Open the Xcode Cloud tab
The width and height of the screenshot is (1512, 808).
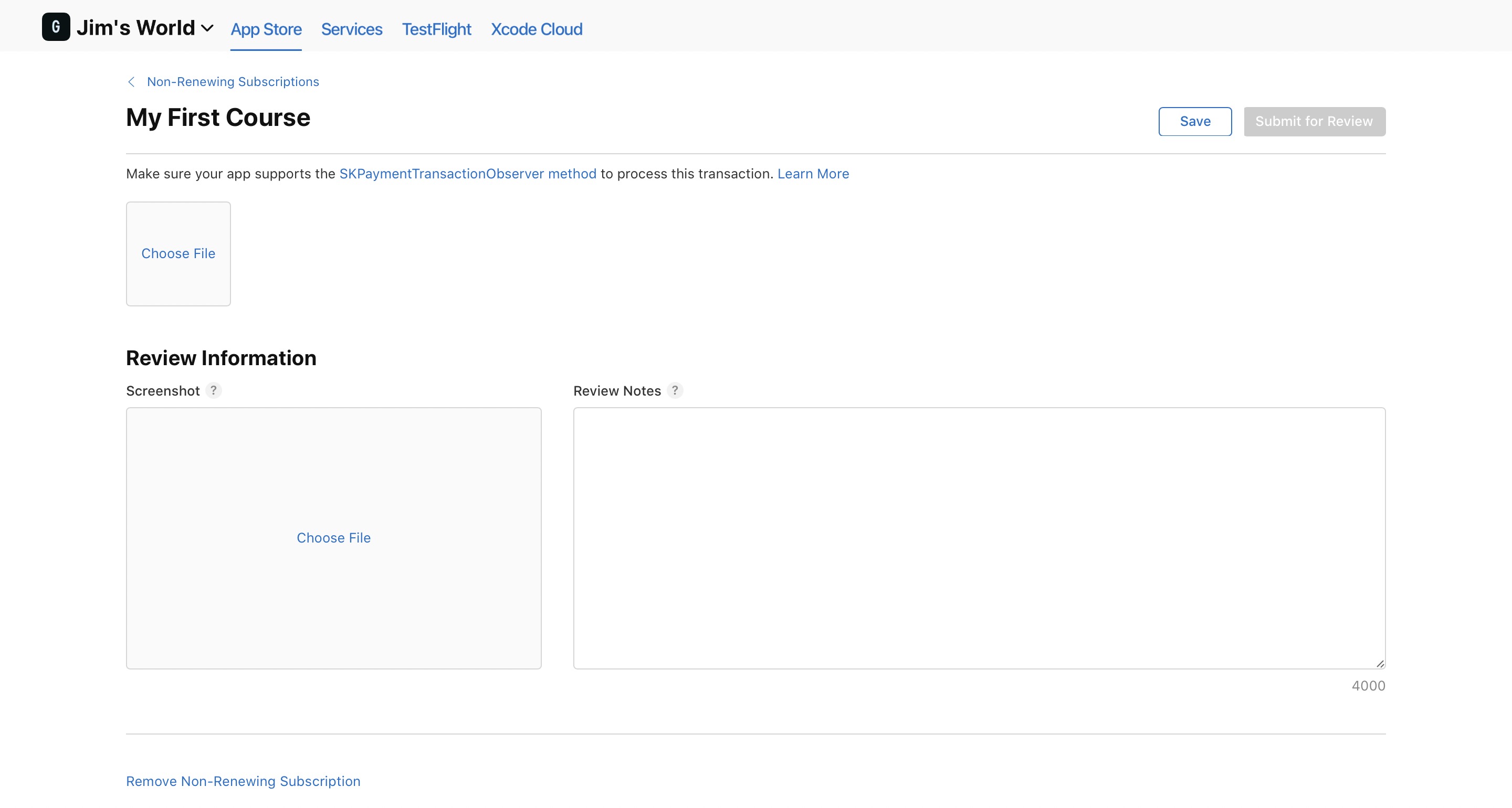(536, 29)
